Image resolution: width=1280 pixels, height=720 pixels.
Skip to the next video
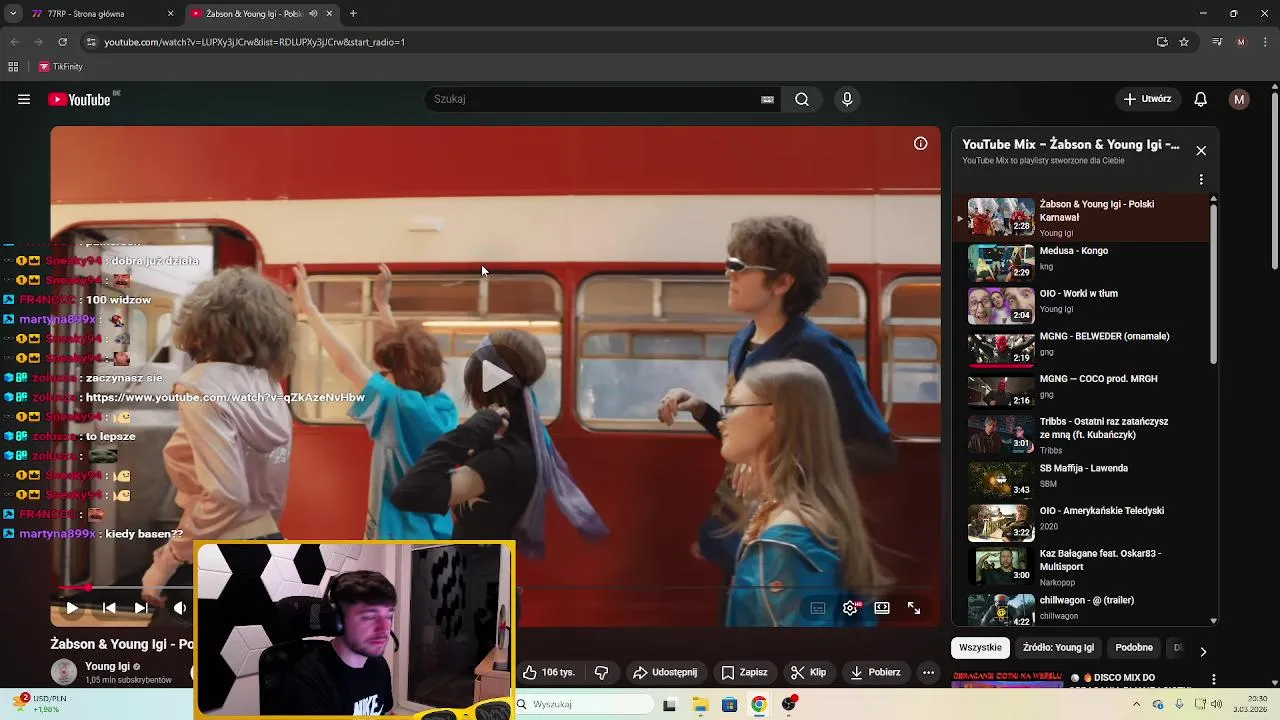pyautogui.click(x=141, y=608)
